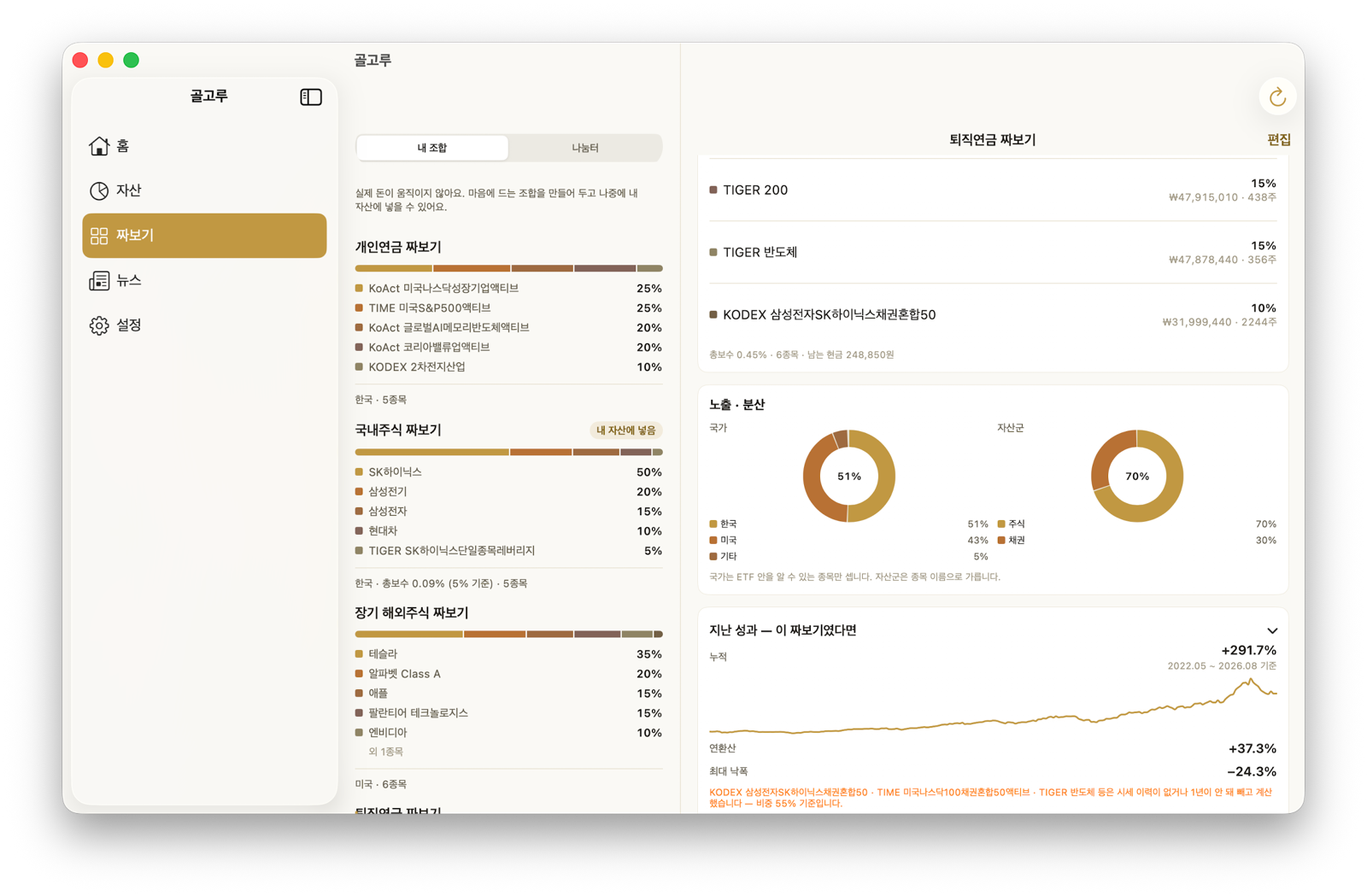Select KoAct 글로벌AI메모리반도체액티브 row

tap(508, 328)
